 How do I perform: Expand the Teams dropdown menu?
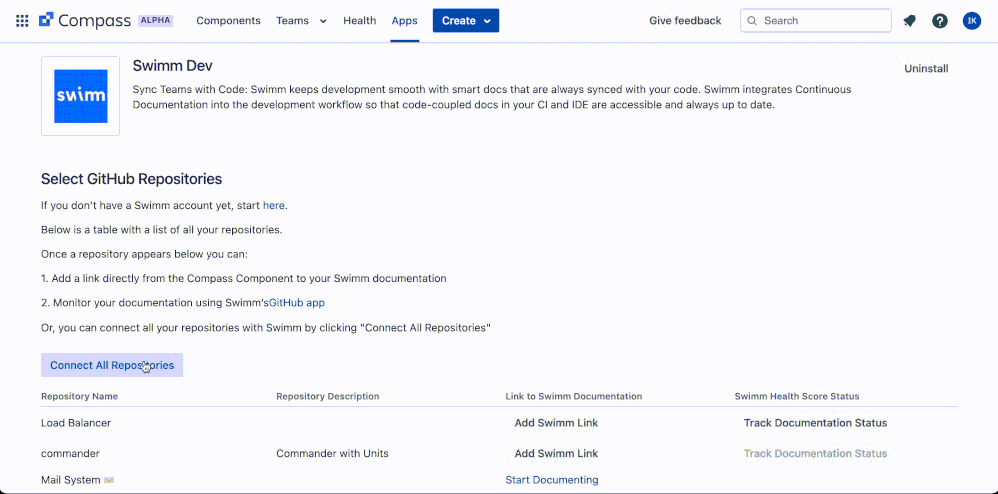tap(302, 21)
